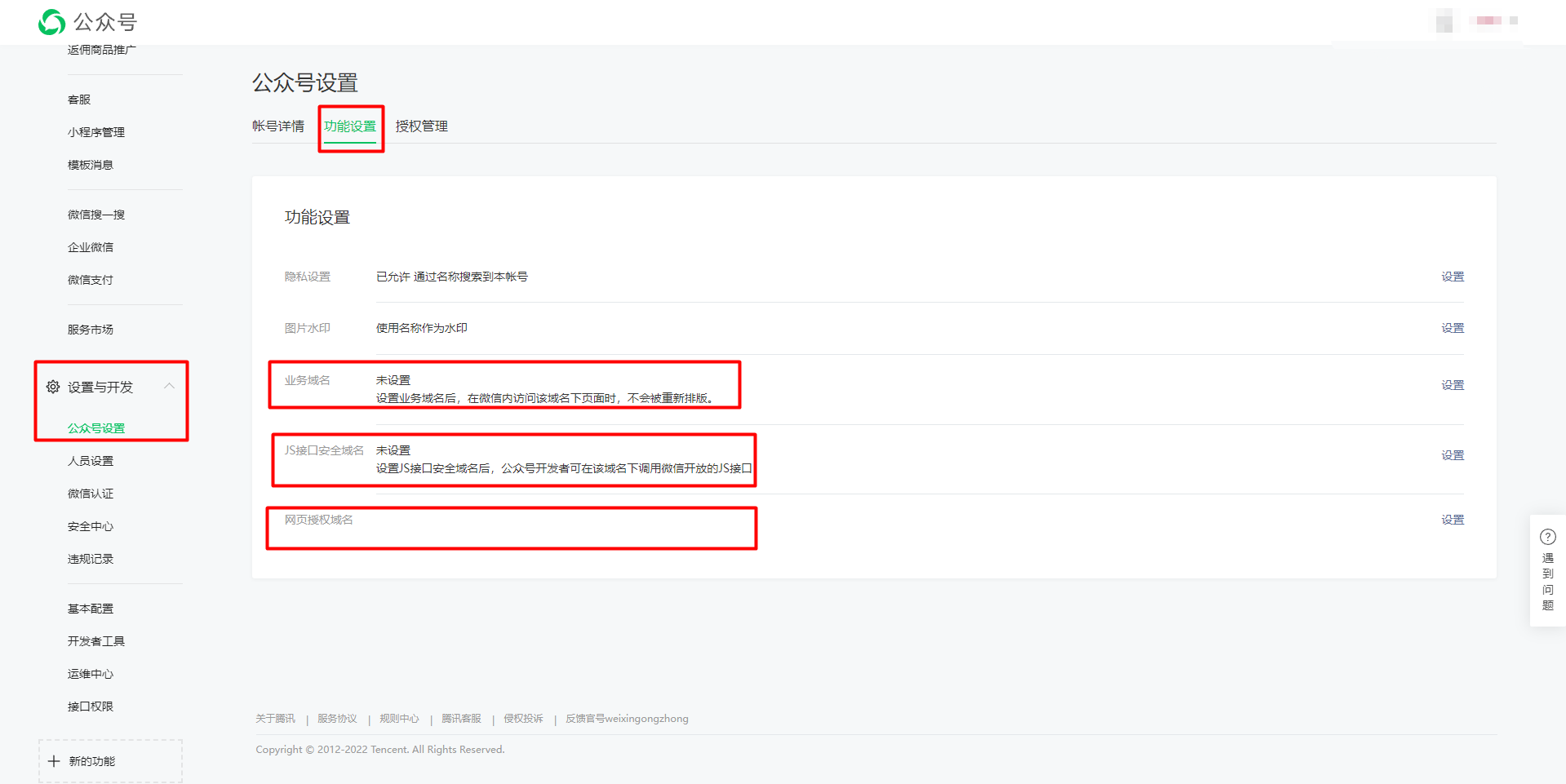Image resolution: width=1566 pixels, height=784 pixels.
Task: Open 返佣商品推广 in the sidebar
Action: point(102,50)
